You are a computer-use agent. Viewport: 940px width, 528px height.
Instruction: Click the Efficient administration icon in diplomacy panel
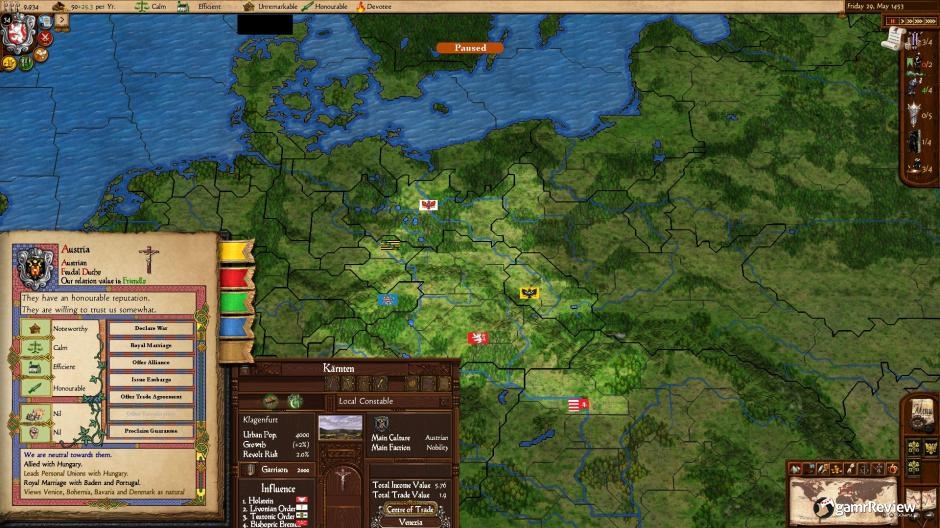point(35,367)
